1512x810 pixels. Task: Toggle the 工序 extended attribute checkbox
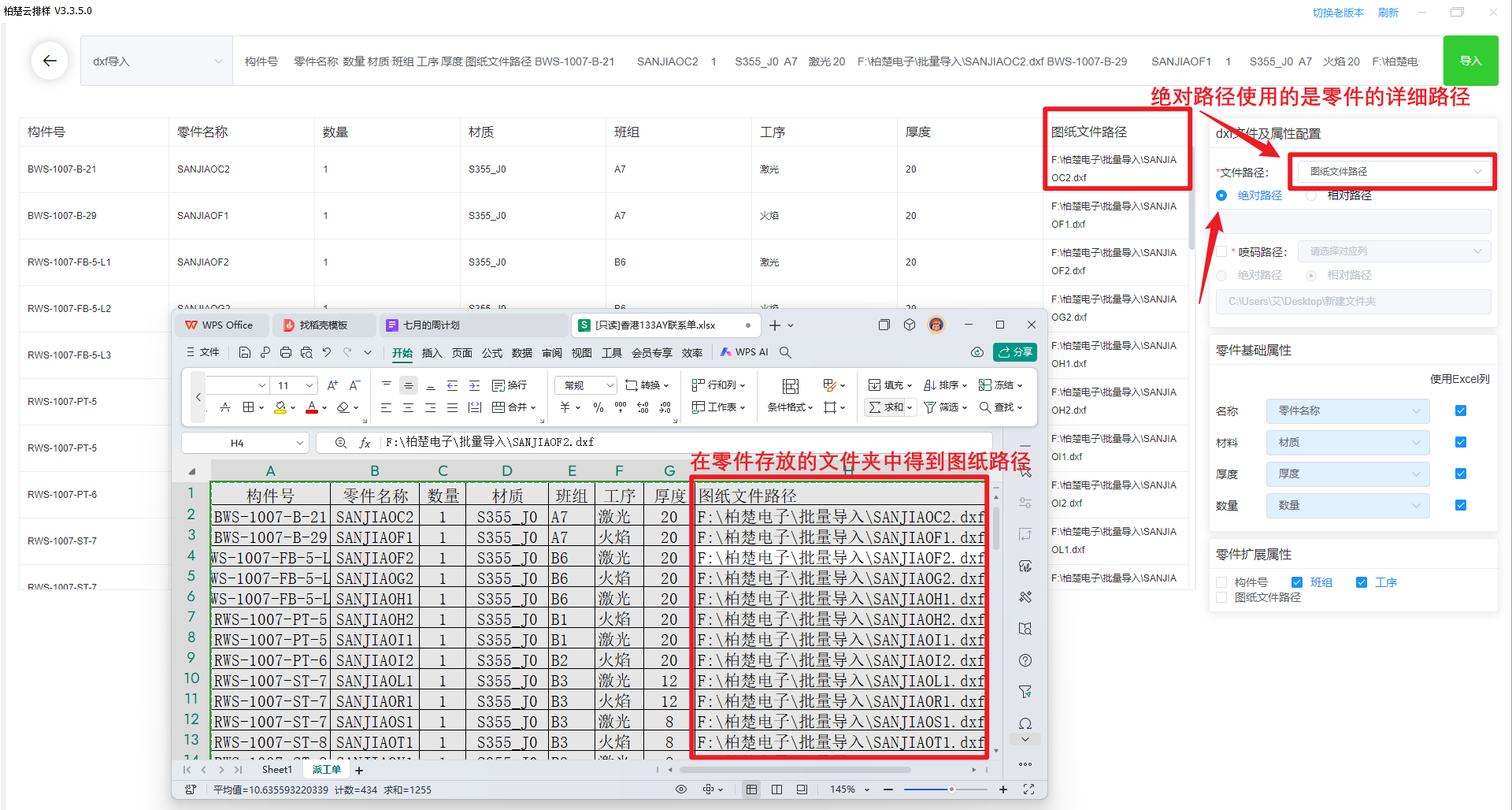[x=1362, y=582]
